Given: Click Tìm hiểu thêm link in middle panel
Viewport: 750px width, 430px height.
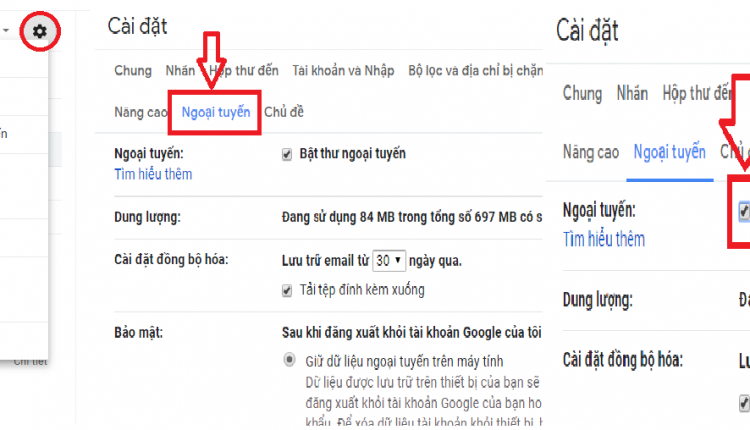Looking at the screenshot, I should click(x=153, y=174).
